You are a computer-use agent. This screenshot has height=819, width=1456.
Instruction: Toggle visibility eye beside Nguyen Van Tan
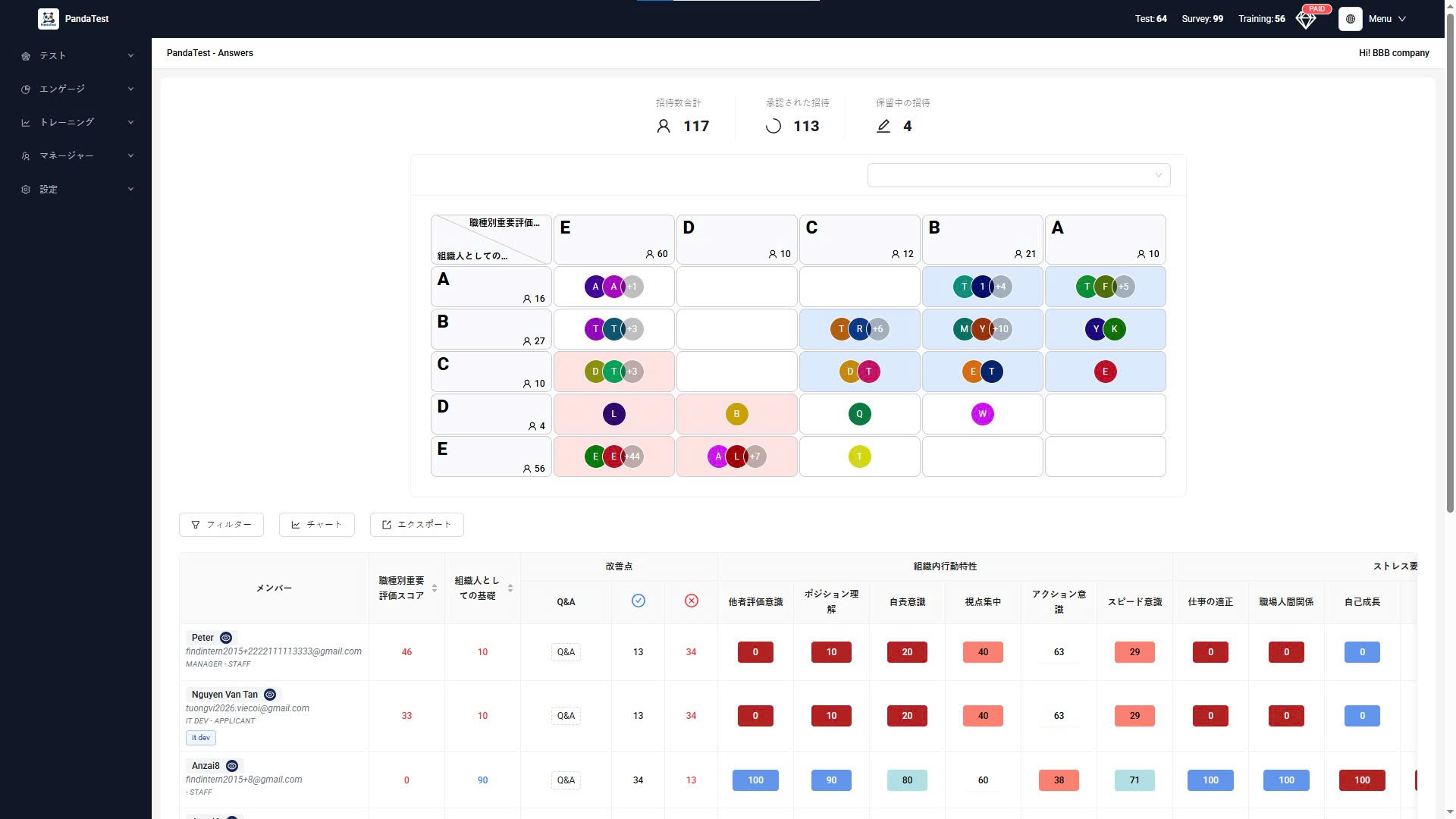click(x=271, y=695)
